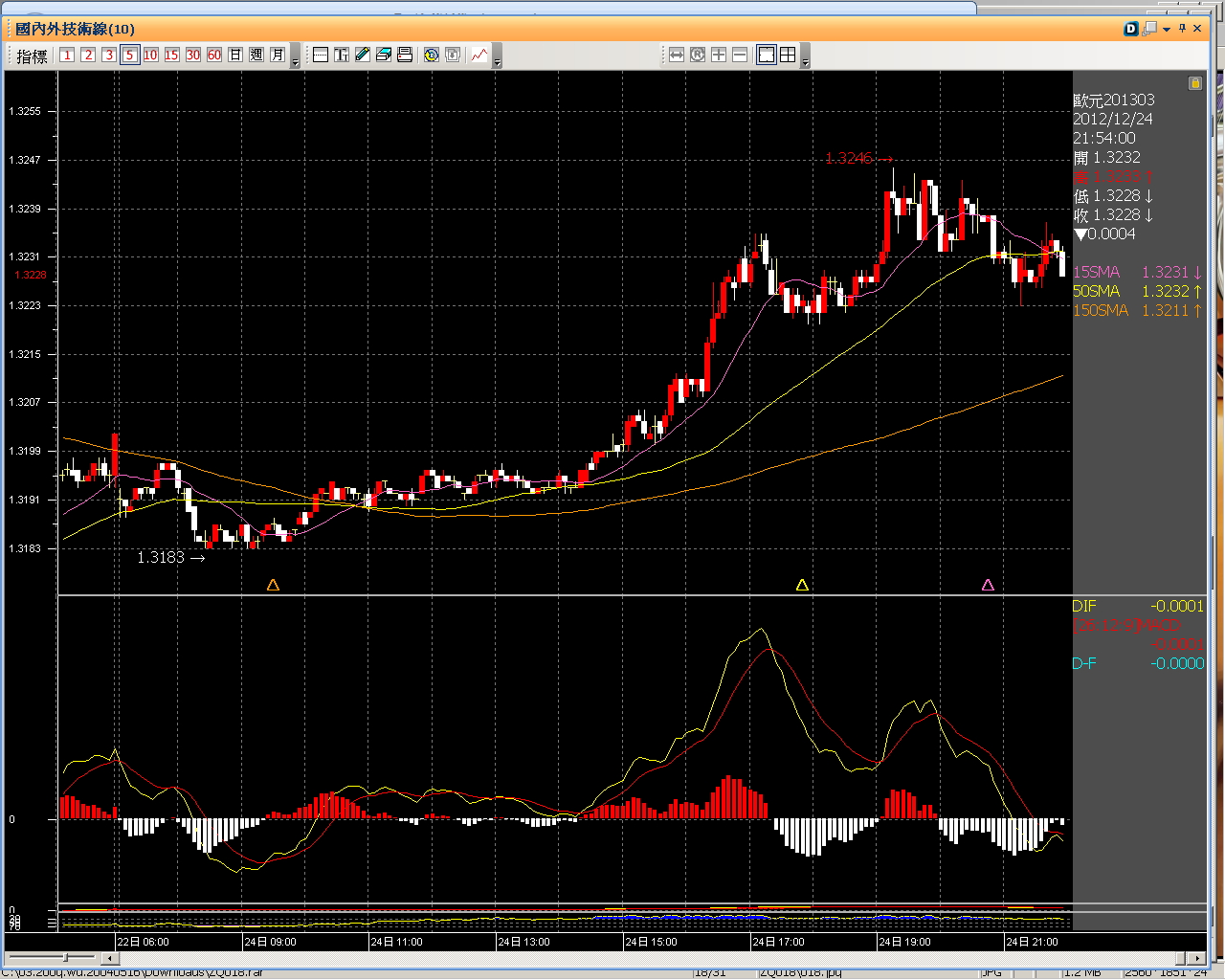Select the horizontal line drawing tool
The image size is (1225, 980).
point(321,56)
